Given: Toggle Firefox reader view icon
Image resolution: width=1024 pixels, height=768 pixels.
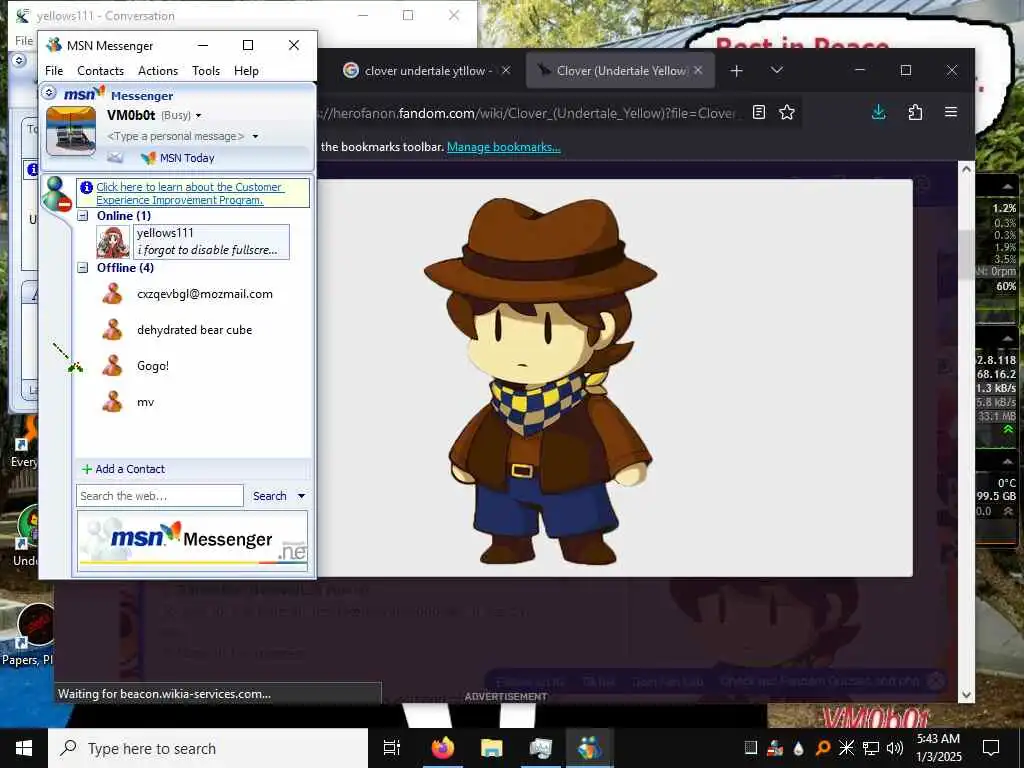Looking at the screenshot, I should pyautogui.click(x=759, y=112).
